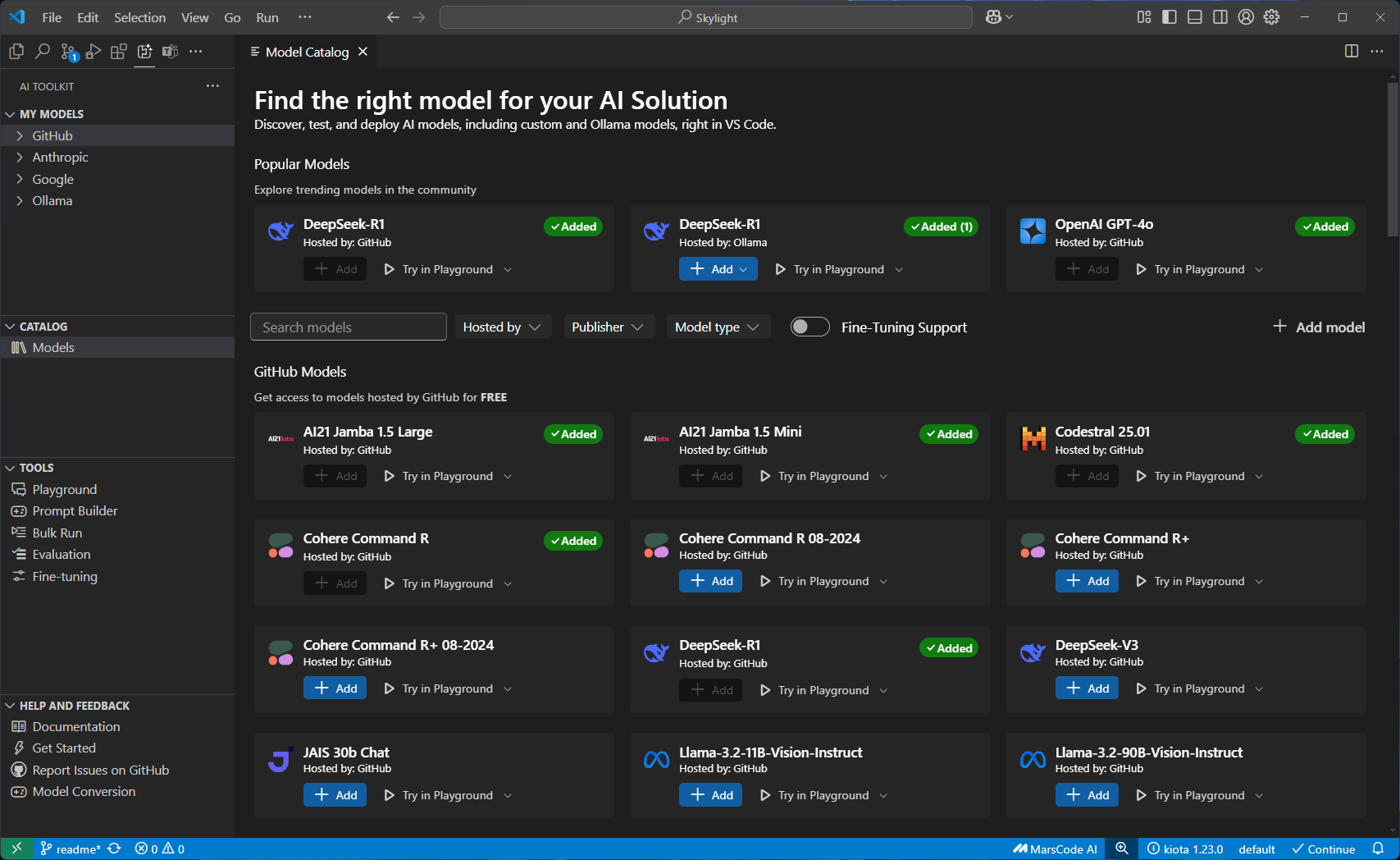Open the Extensions view icon
Viewport: 1400px width, 860px height.
pyautogui.click(x=119, y=52)
